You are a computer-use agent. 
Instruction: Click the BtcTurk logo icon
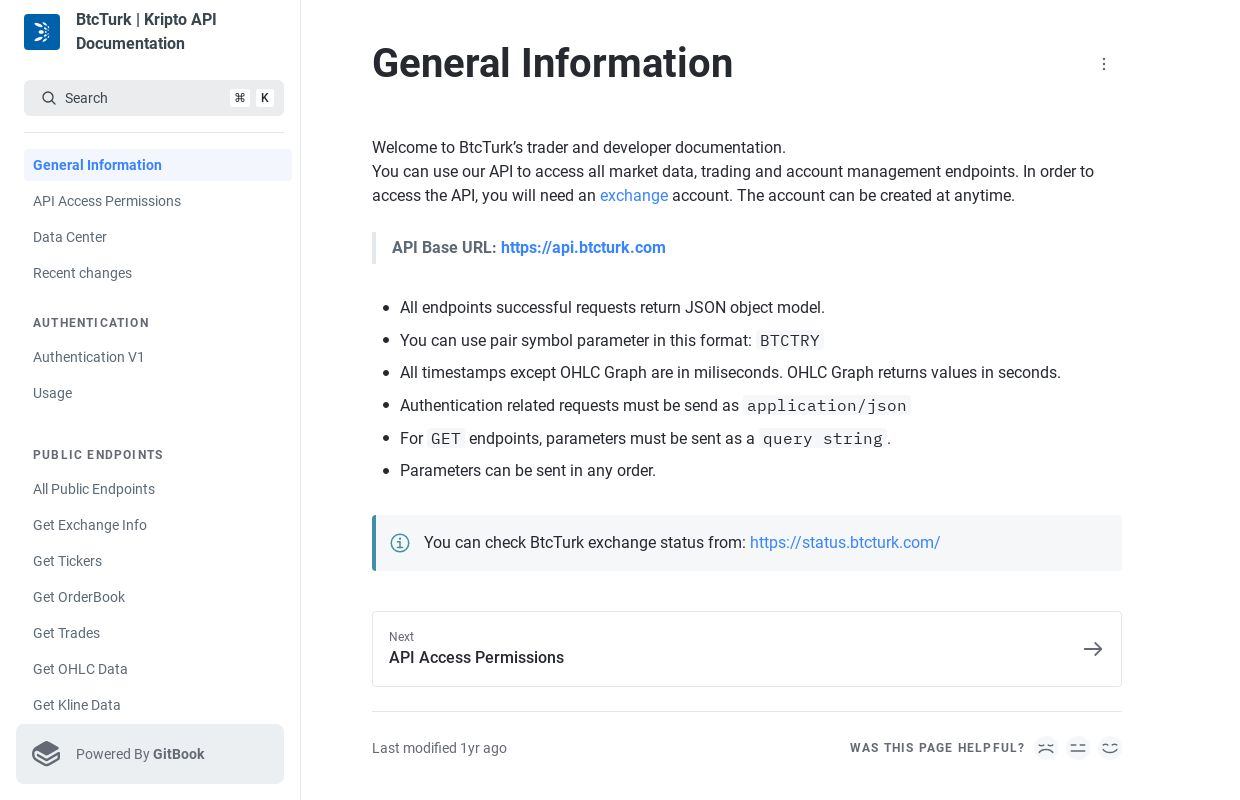(42, 32)
